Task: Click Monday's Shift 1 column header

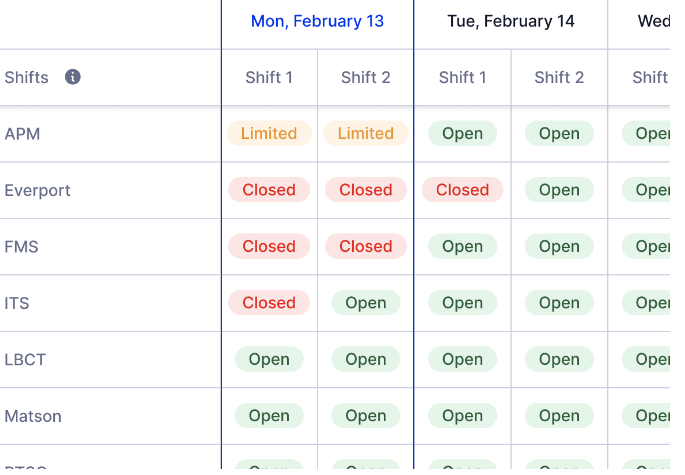Action: (269, 77)
